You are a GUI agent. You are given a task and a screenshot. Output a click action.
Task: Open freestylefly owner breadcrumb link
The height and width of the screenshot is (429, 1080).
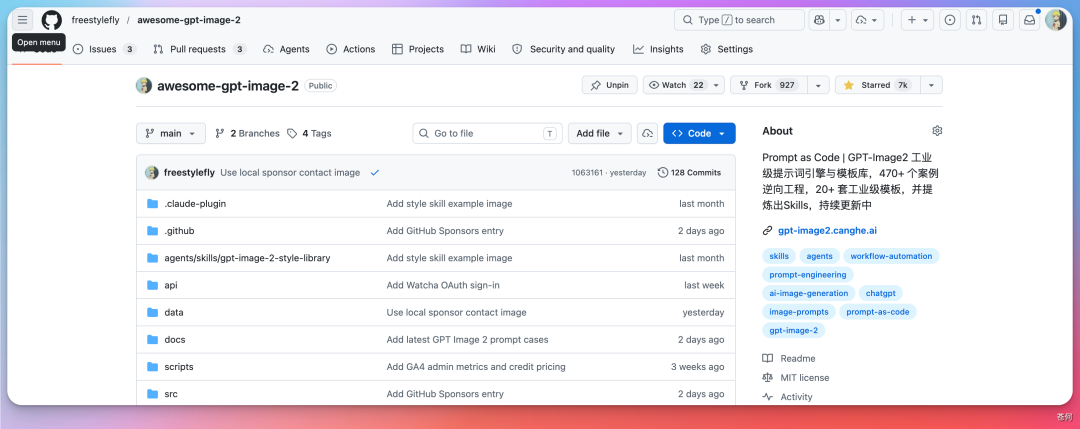pyautogui.click(x=95, y=20)
